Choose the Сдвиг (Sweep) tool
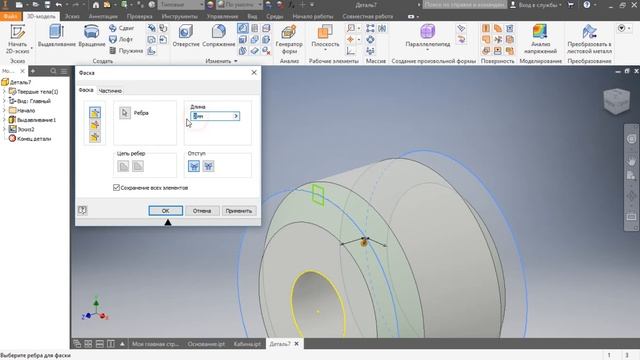This screenshot has width=640, height=360. click(x=122, y=28)
